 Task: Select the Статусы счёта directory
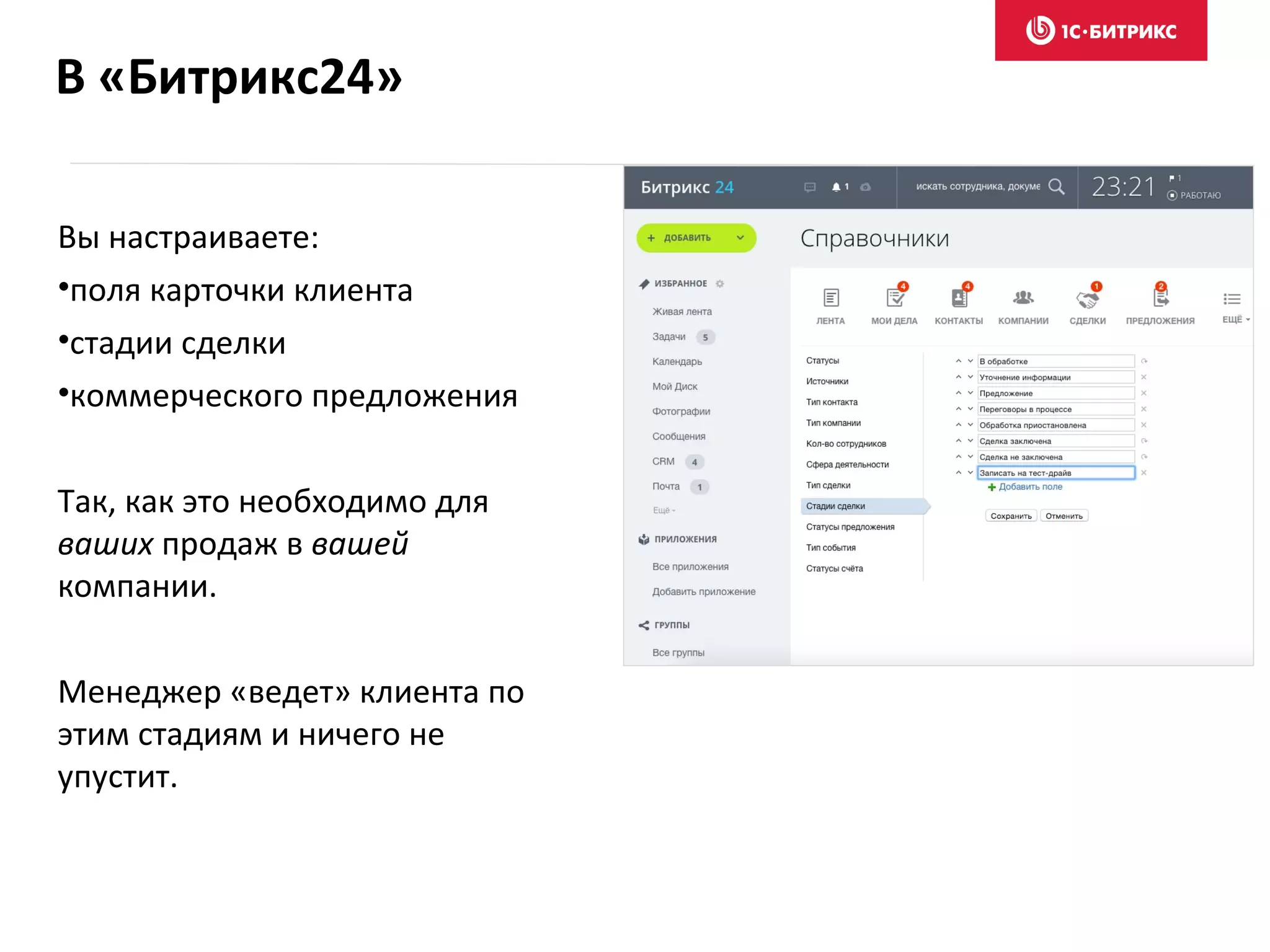[834, 569]
